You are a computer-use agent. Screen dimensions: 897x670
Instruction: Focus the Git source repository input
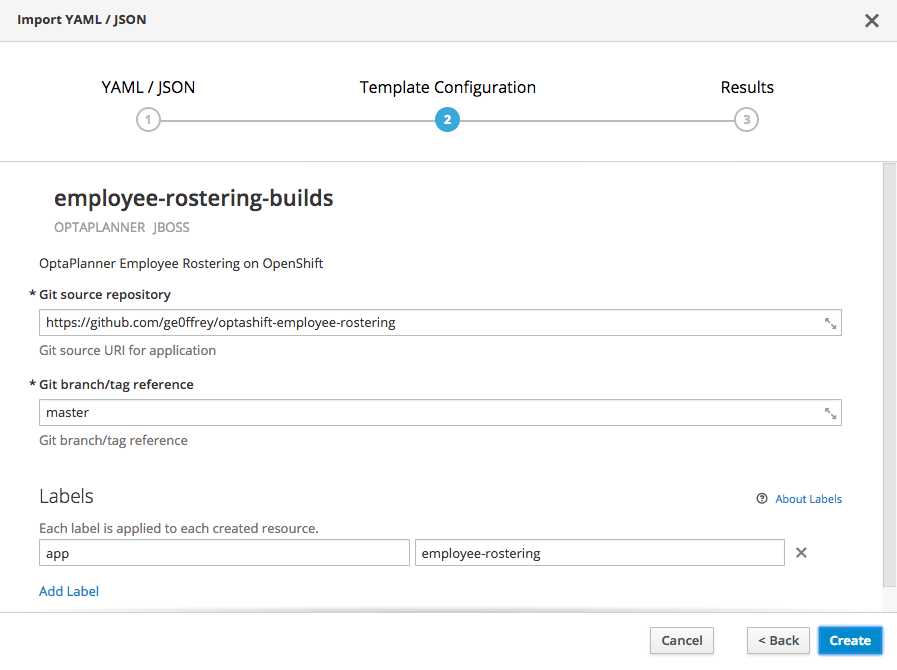(x=430, y=323)
